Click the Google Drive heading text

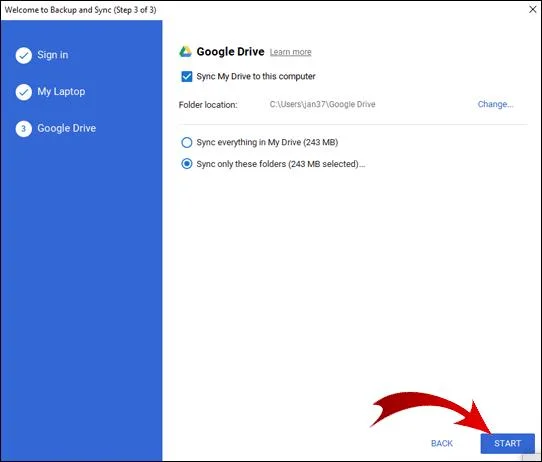(x=231, y=52)
